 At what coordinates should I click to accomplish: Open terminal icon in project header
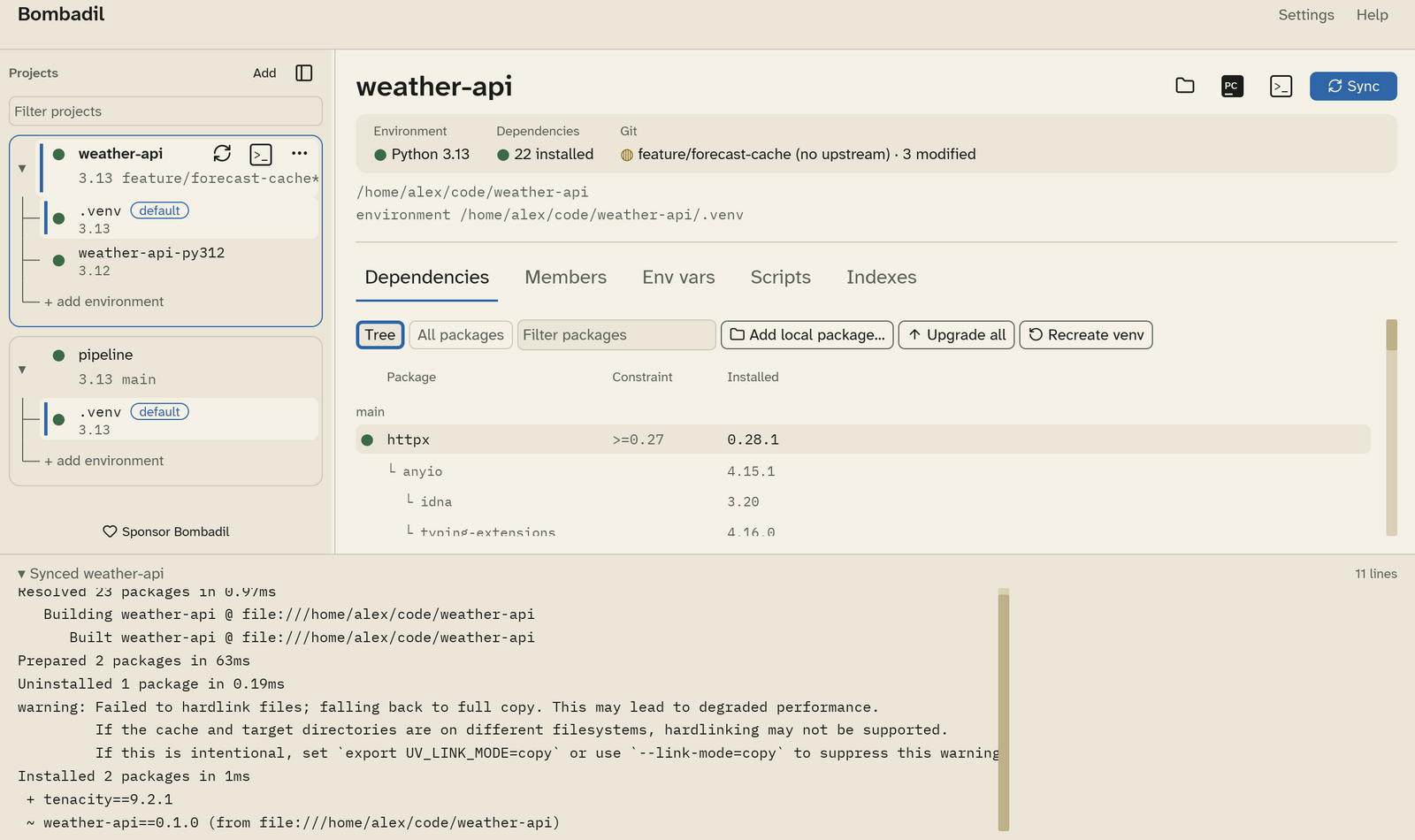click(1281, 86)
